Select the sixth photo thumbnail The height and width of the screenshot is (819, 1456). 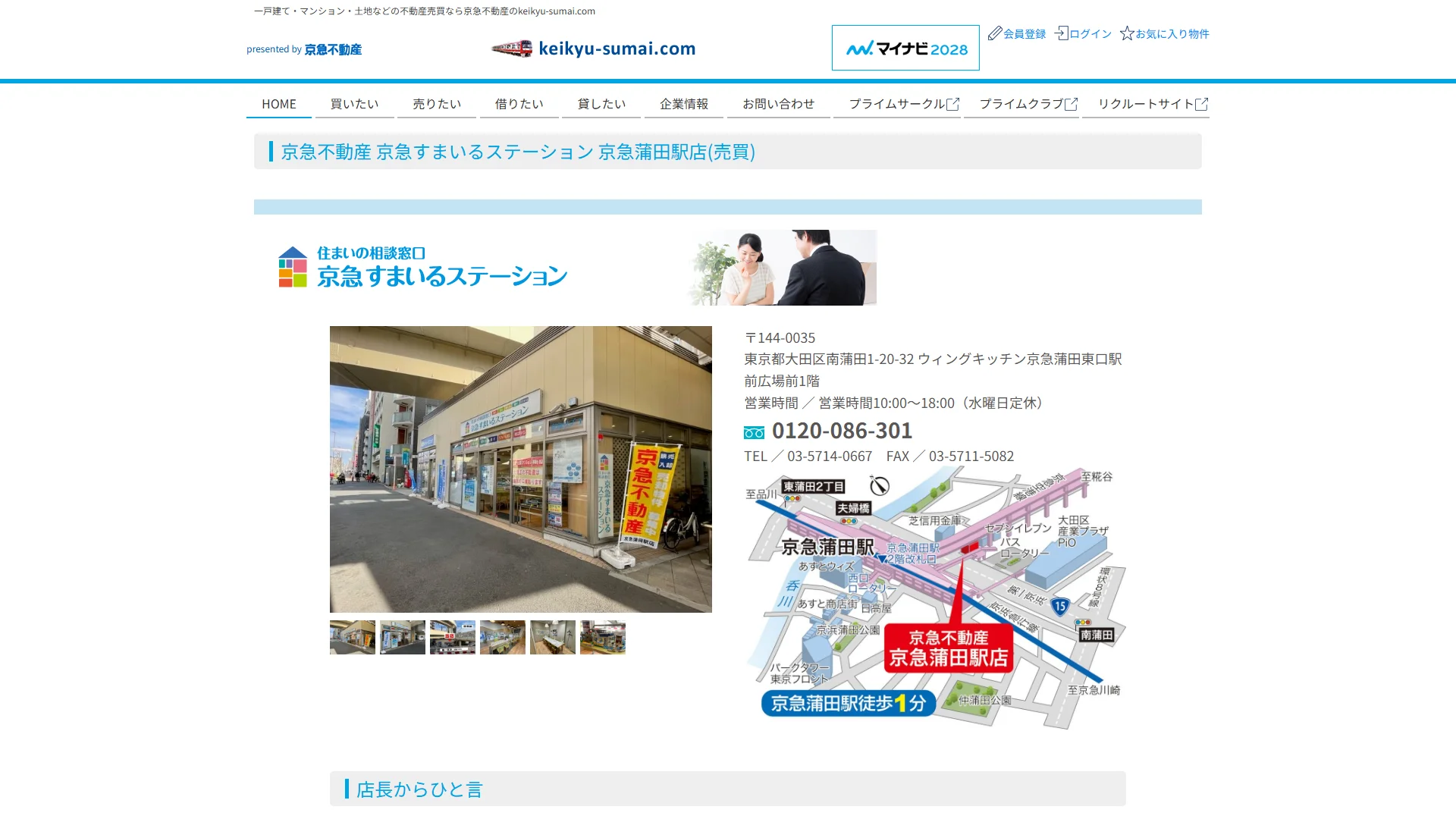pos(603,638)
